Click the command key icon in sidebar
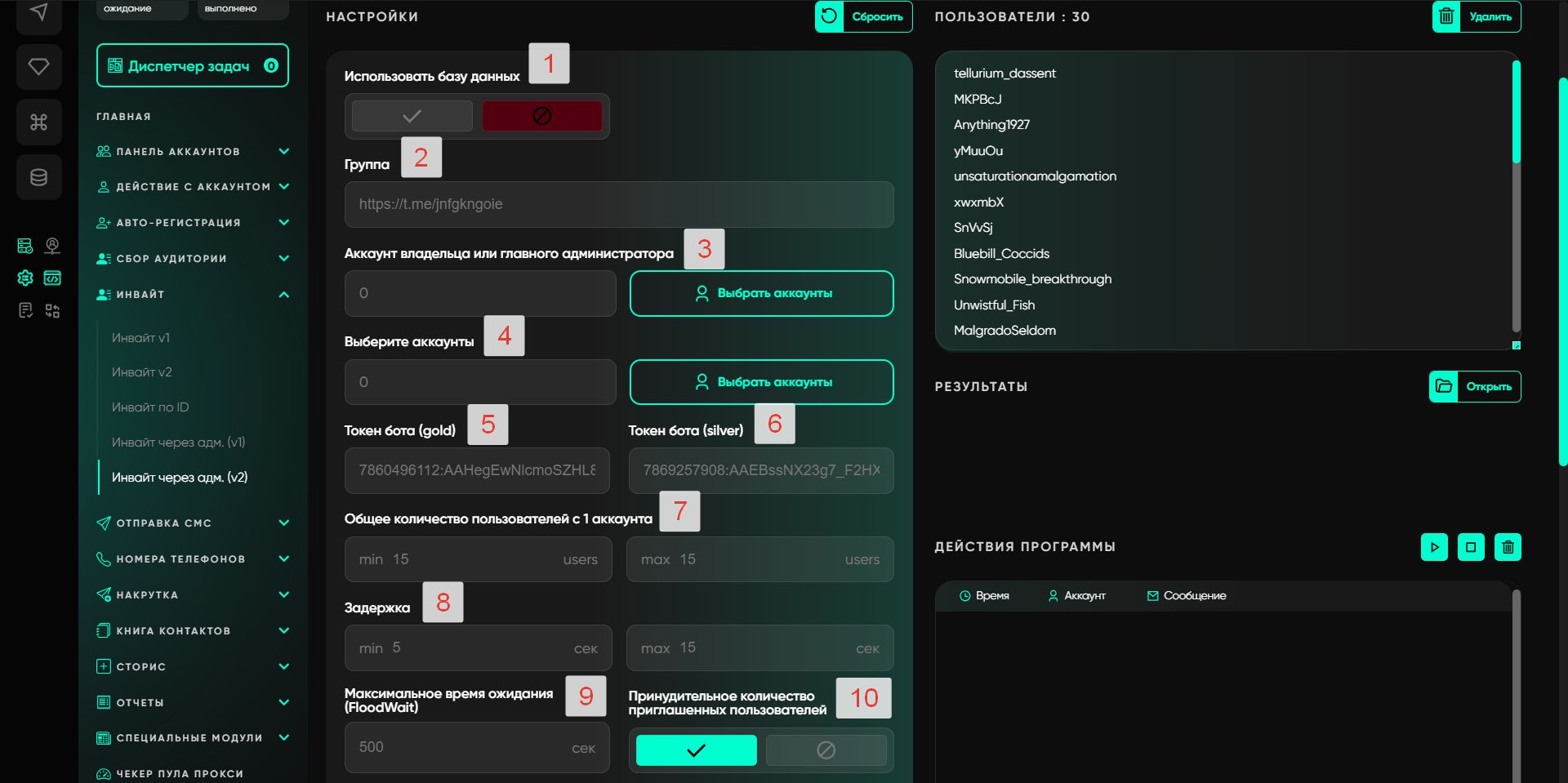The height and width of the screenshot is (783, 1568). 38,122
